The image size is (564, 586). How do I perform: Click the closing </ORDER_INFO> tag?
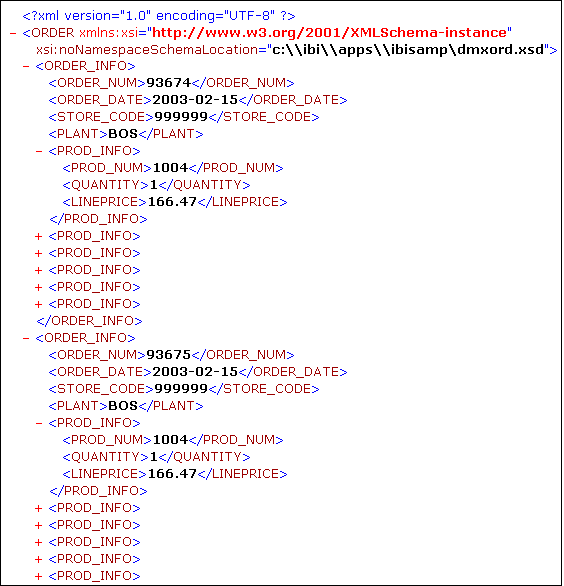click(89, 321)
